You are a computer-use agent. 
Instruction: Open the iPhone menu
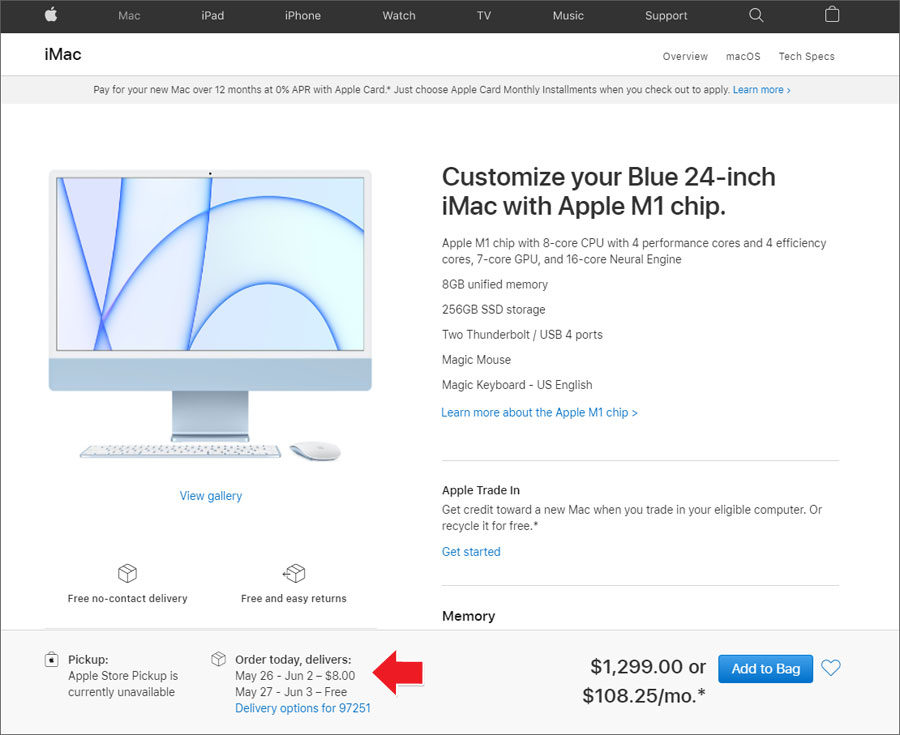[x=302, y=16]
